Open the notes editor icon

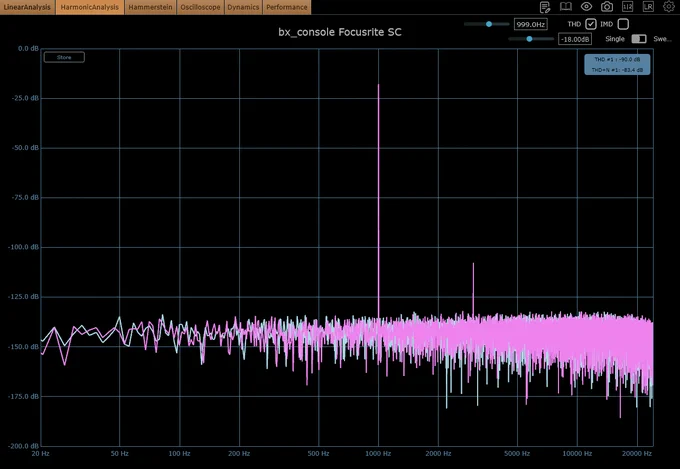(x=545, y=7)
